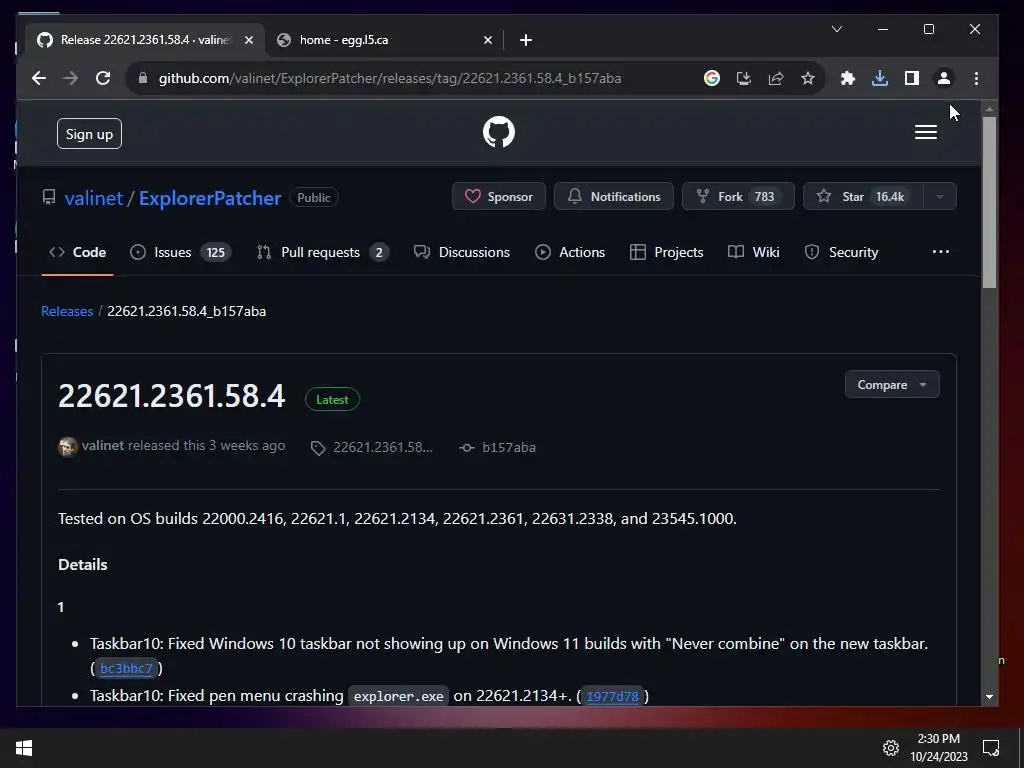Open the Issues tab
Image resolution: width=1024 pixels, height=768 pixels.
click(180, 252)
